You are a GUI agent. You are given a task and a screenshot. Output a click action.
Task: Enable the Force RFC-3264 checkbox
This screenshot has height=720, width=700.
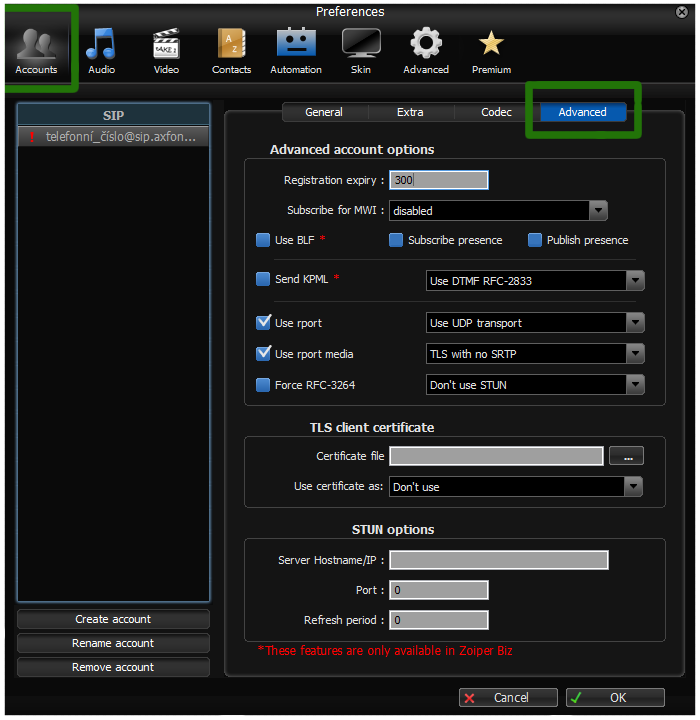[264, 385]
